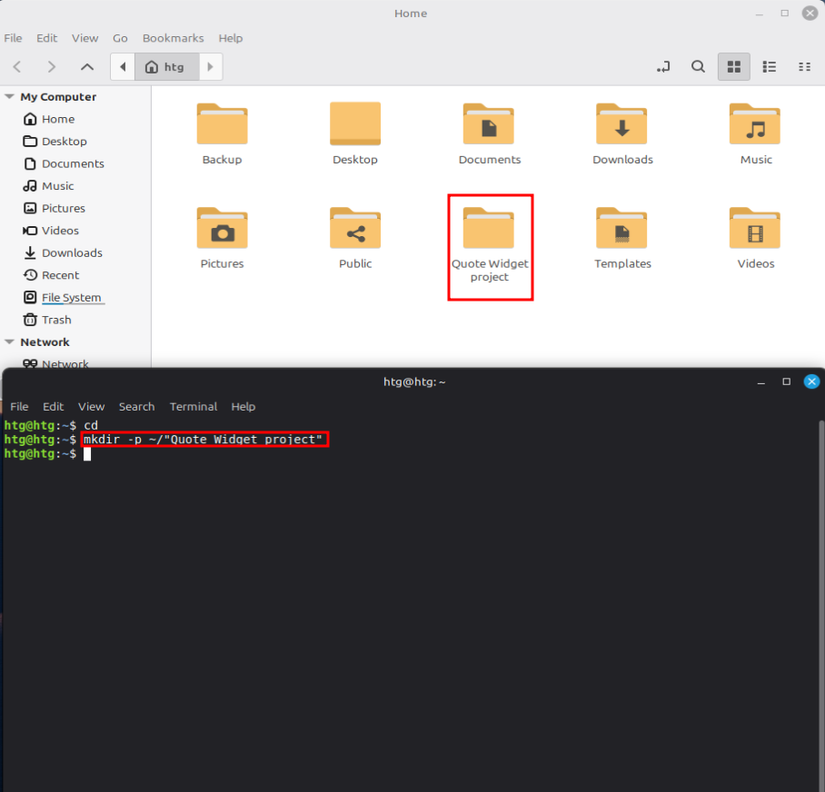The width and height of the screenshot is (825, 792).
Task: Toggle the location entry bar icon
Action: [663, 66]
